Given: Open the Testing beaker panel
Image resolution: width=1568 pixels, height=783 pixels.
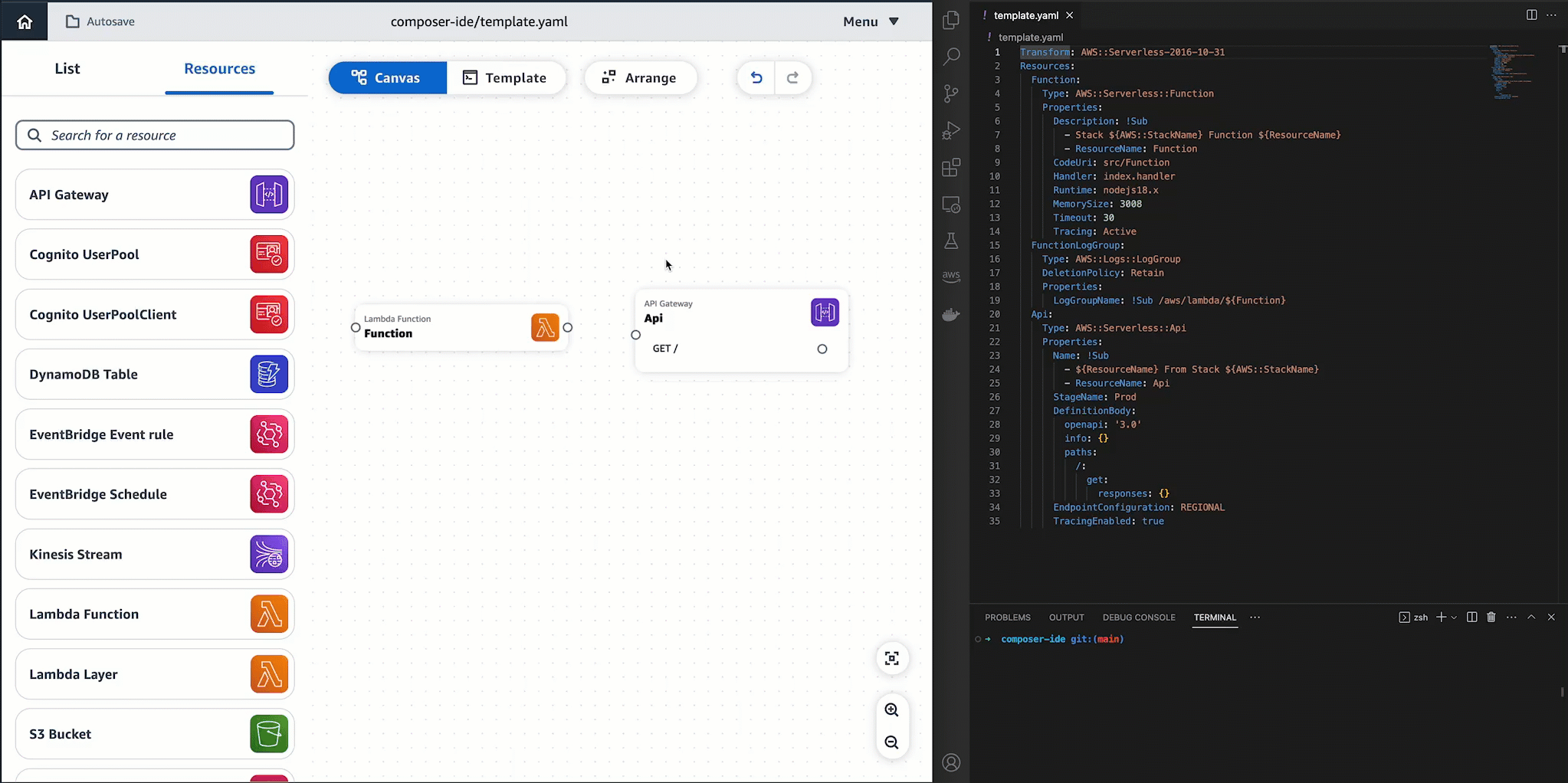Looking at the screenshot, I should pyautogui.click(x=950, y=241).
